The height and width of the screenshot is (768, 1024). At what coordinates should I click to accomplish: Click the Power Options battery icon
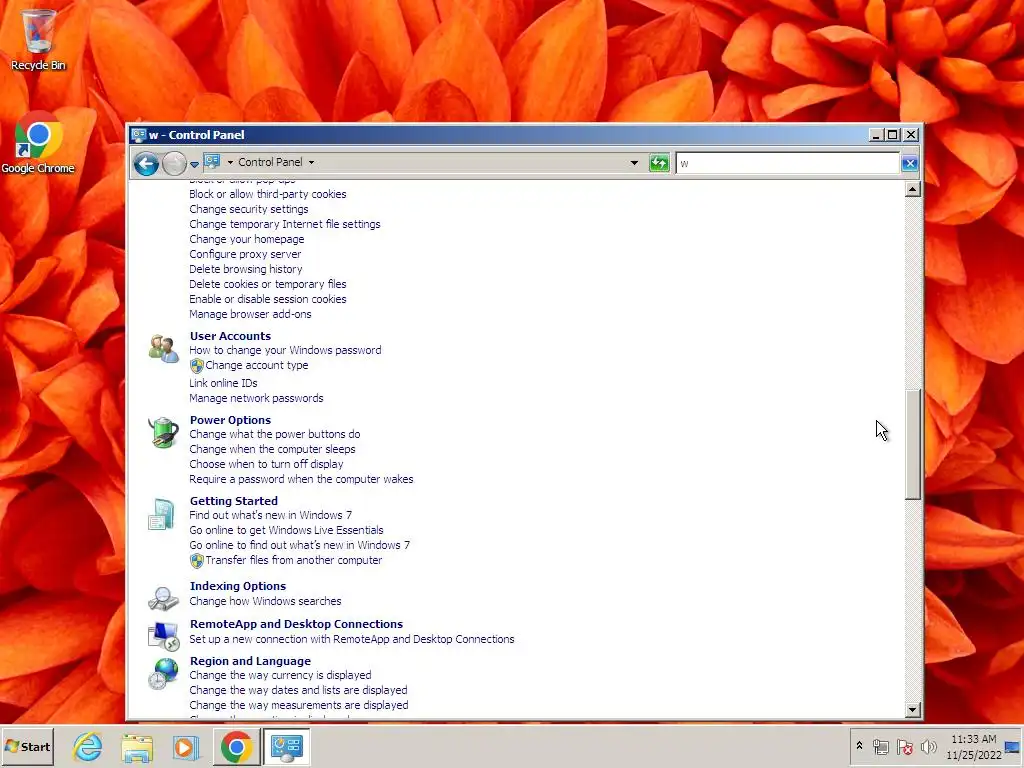click(163, 432)
